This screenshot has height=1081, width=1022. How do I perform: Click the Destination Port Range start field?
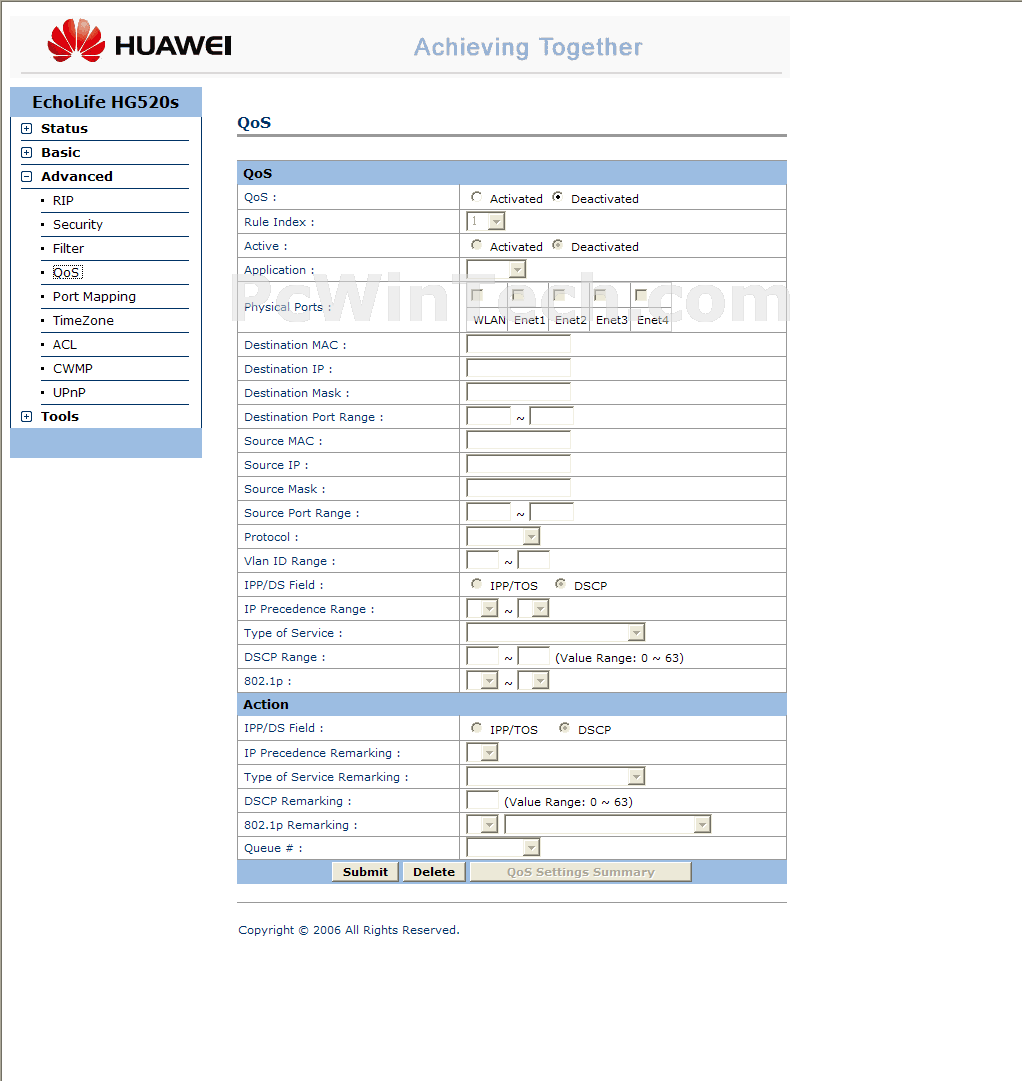coord(489,416)
